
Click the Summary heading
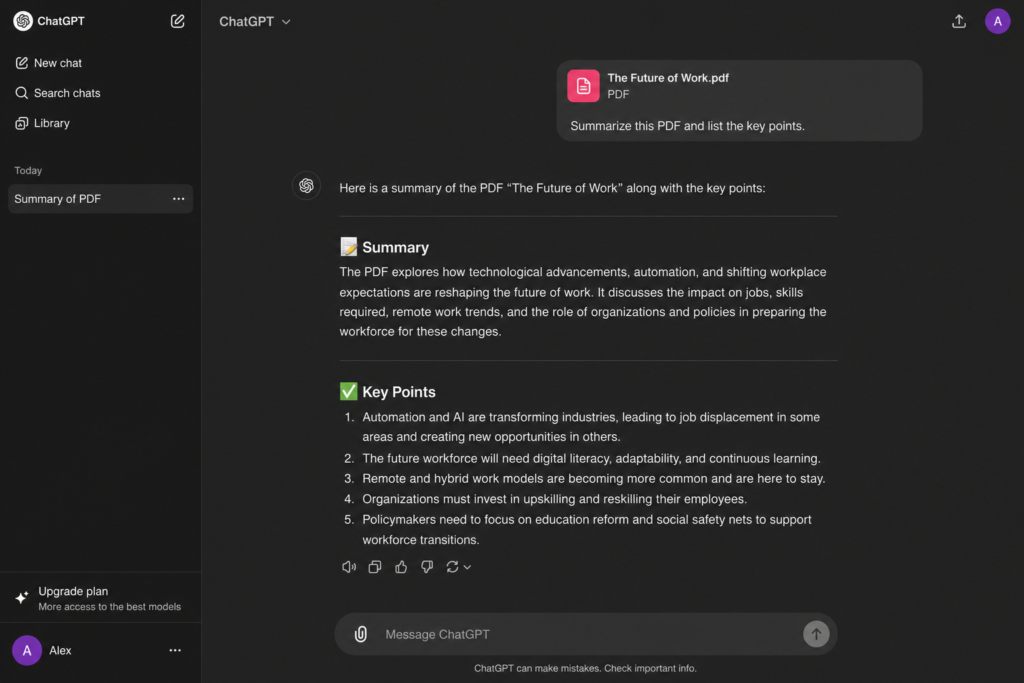point(395,247)
